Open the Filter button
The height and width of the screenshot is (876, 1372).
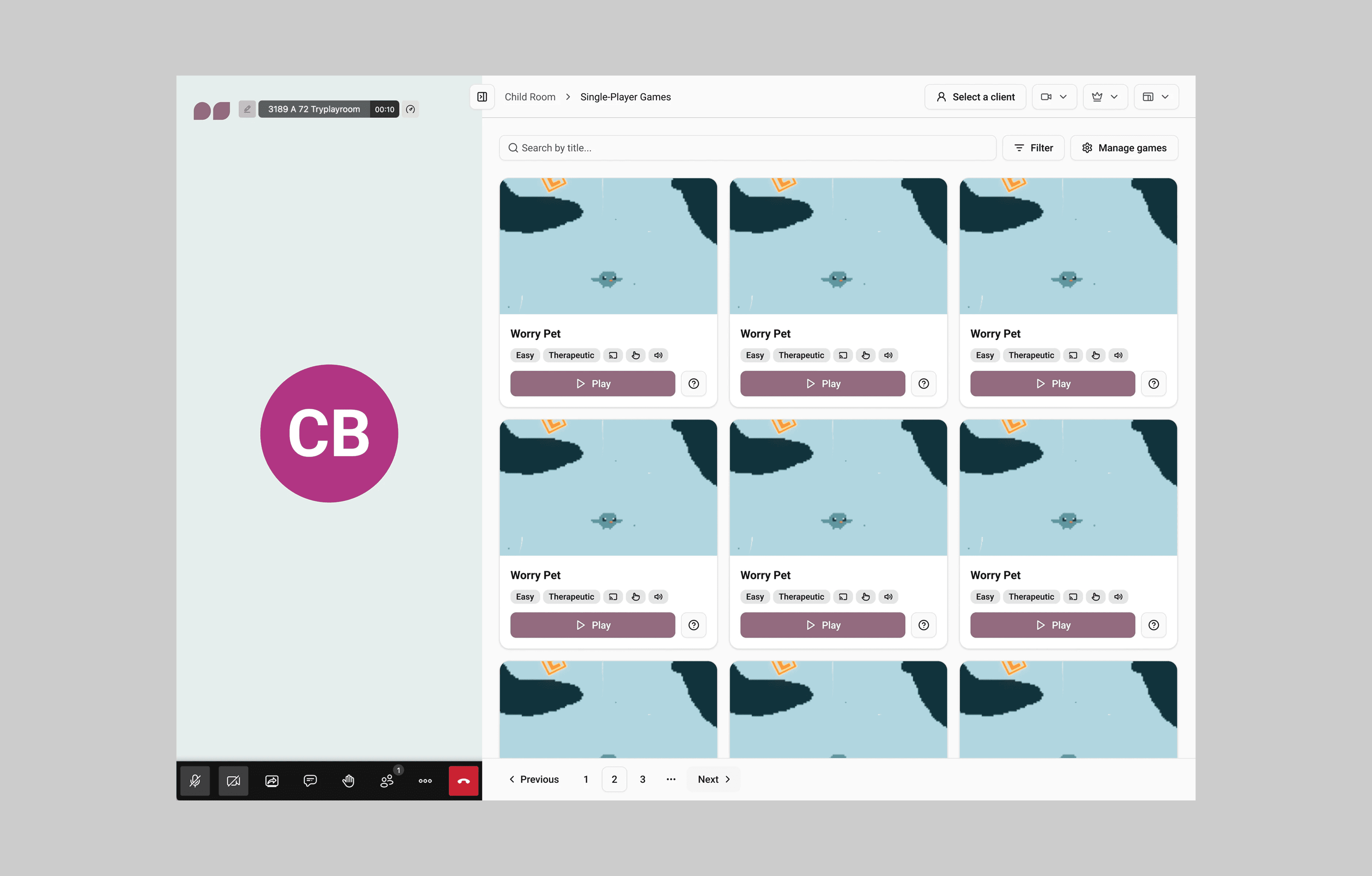(1033, 147)
